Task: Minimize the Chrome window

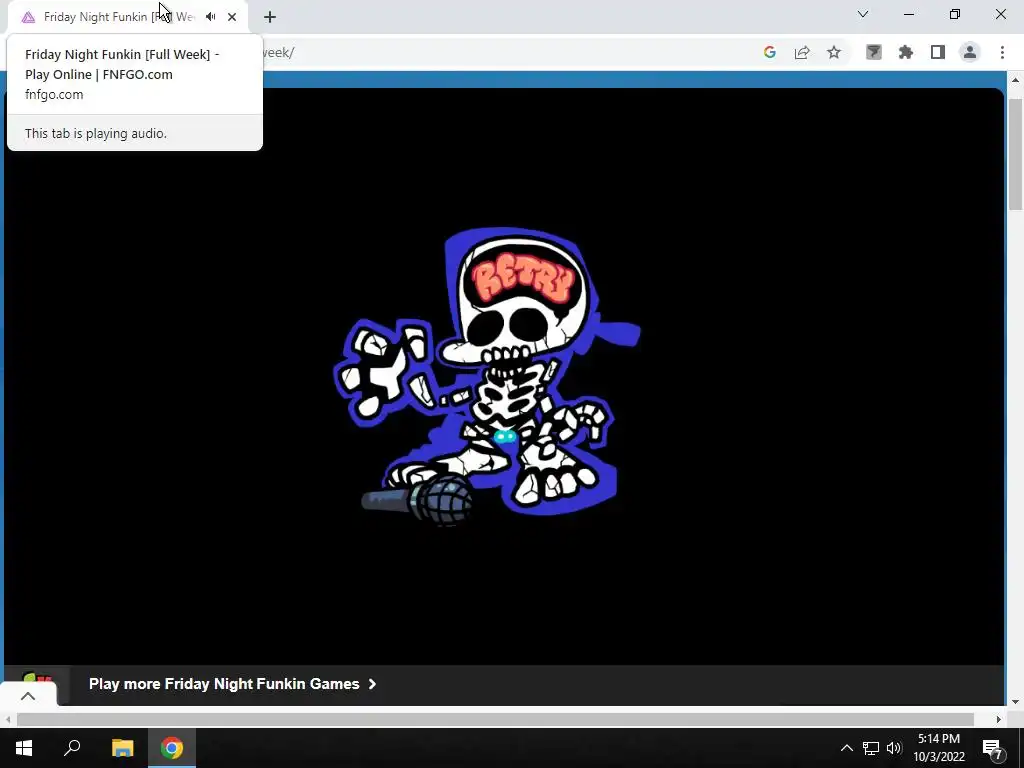Action: [x=909, y=14]
